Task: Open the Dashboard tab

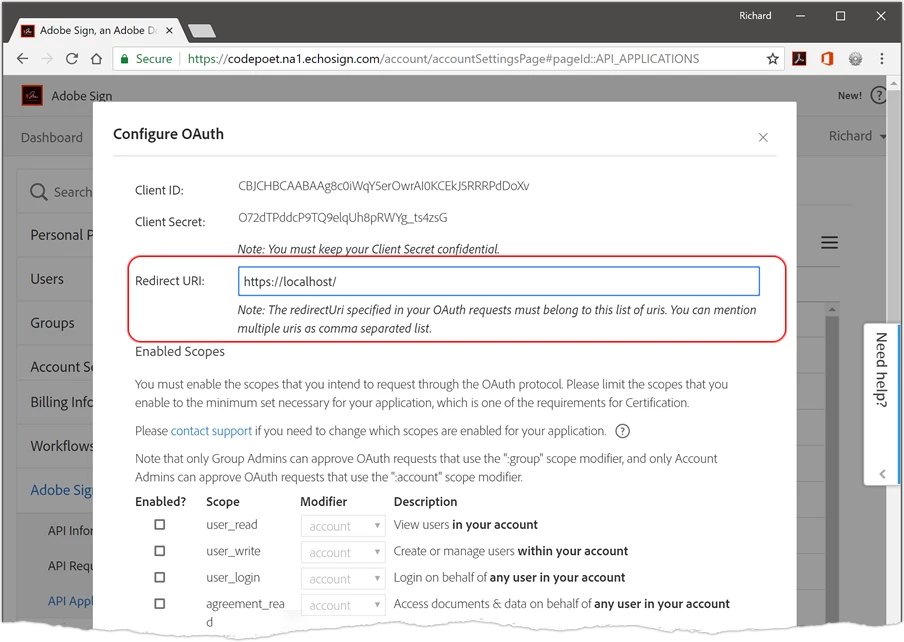Action: click(x=51, y=138)
